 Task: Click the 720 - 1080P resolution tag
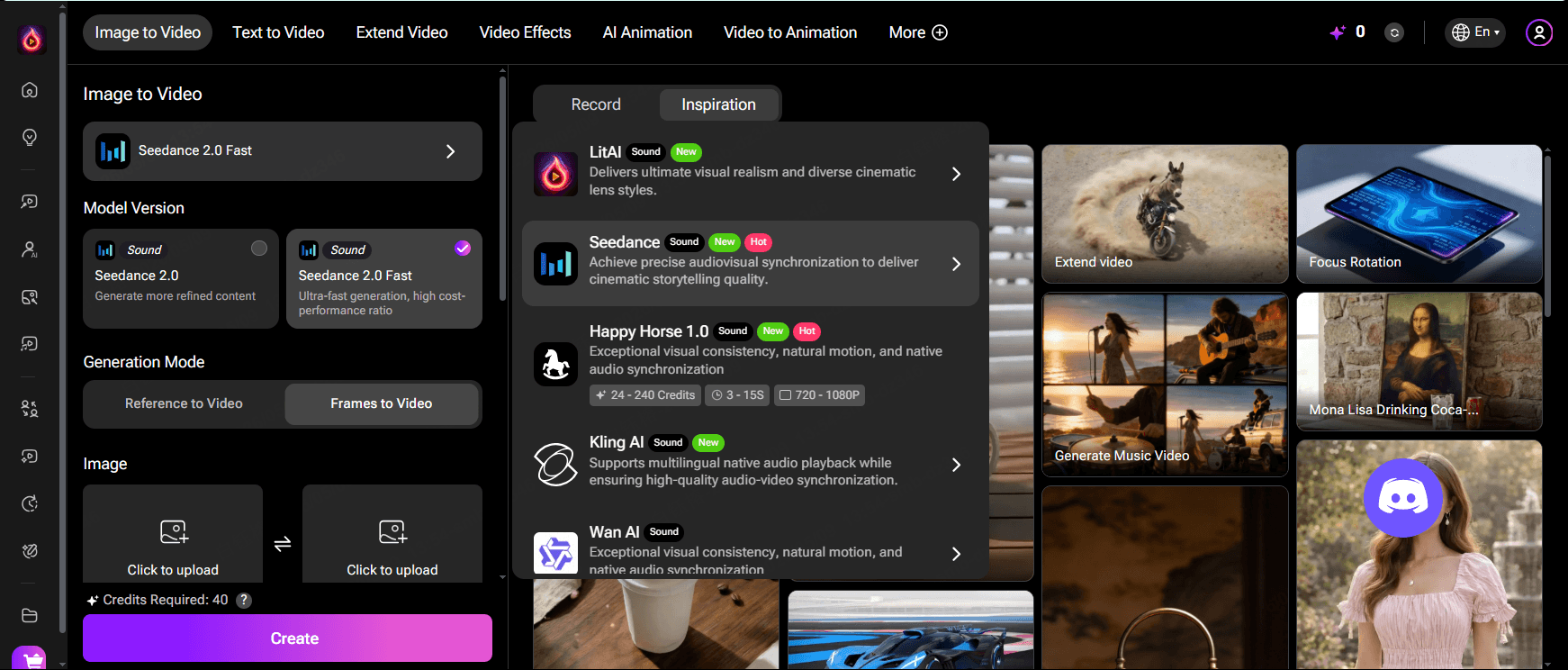pos(819,395)
